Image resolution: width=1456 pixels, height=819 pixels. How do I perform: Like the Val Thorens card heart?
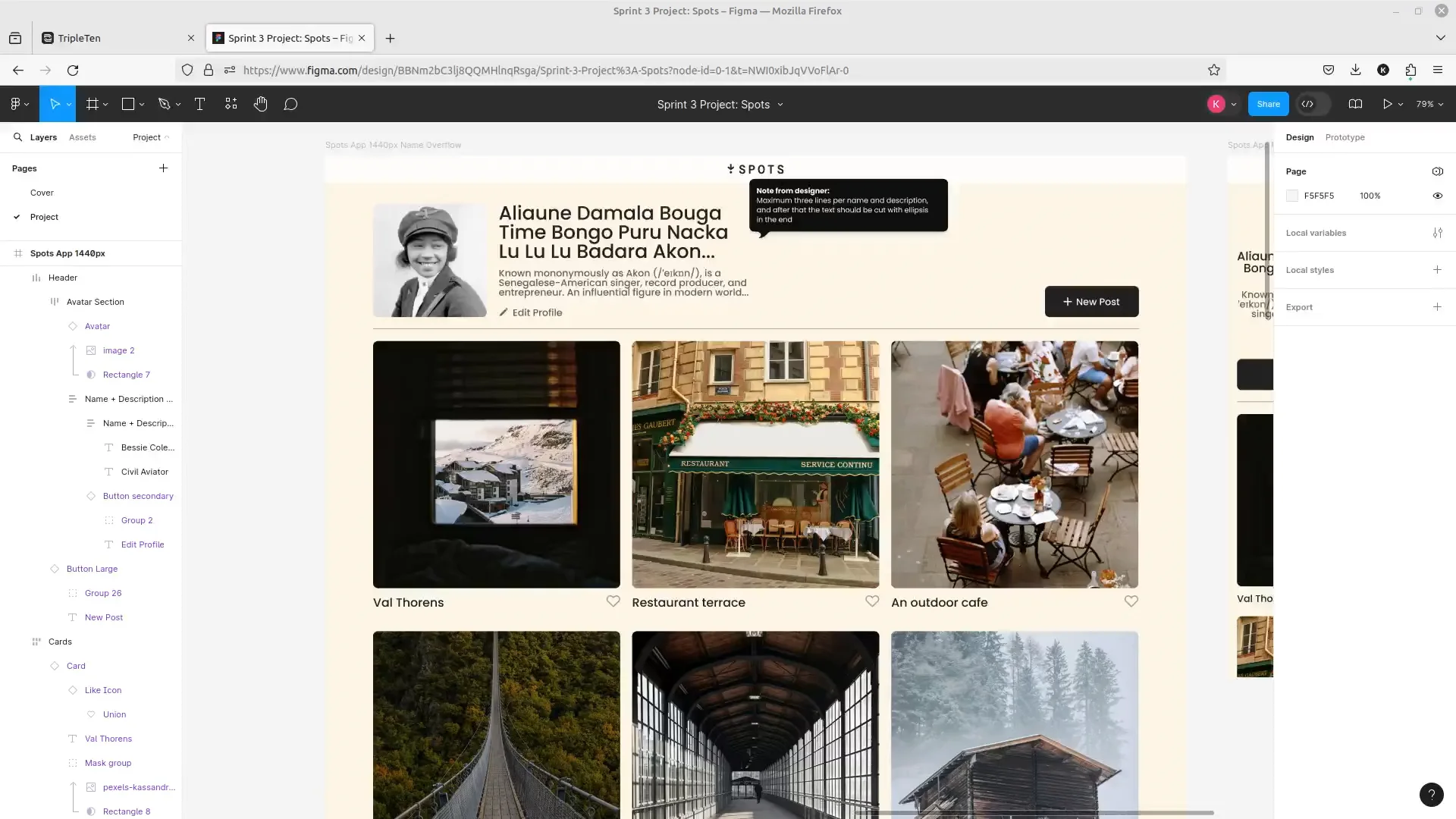pos(613,601)
